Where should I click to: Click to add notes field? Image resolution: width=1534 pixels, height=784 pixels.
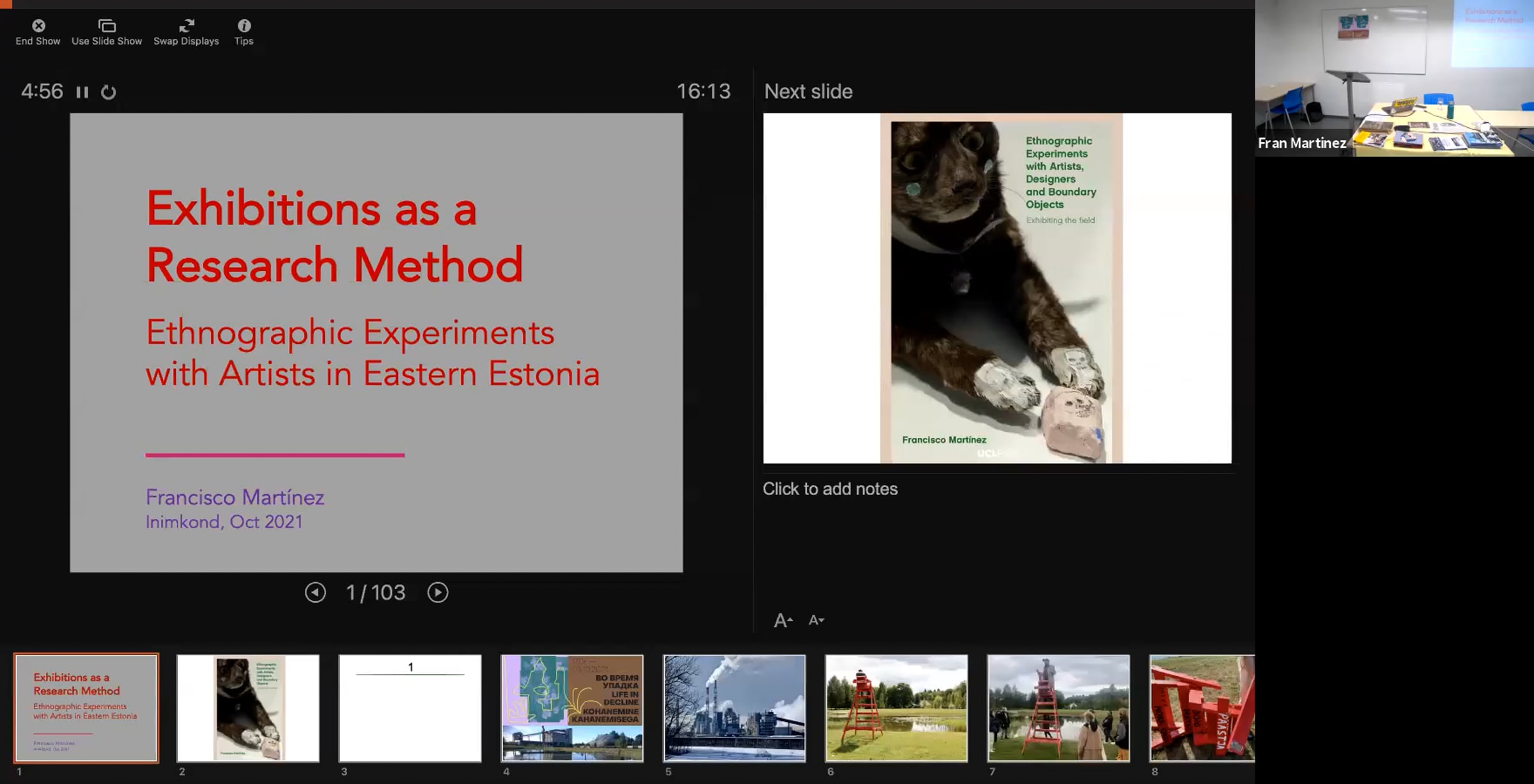(x=830, y=489)
